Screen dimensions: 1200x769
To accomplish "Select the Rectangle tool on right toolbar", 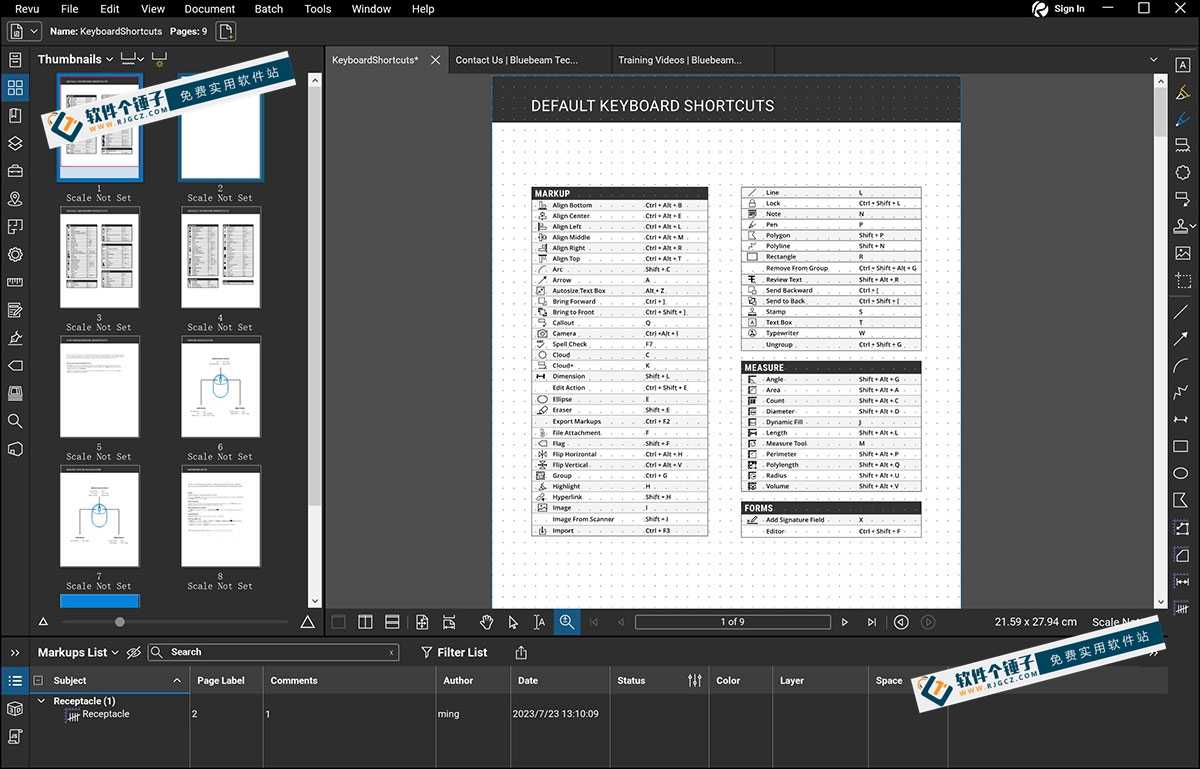I will (1182, 446).
